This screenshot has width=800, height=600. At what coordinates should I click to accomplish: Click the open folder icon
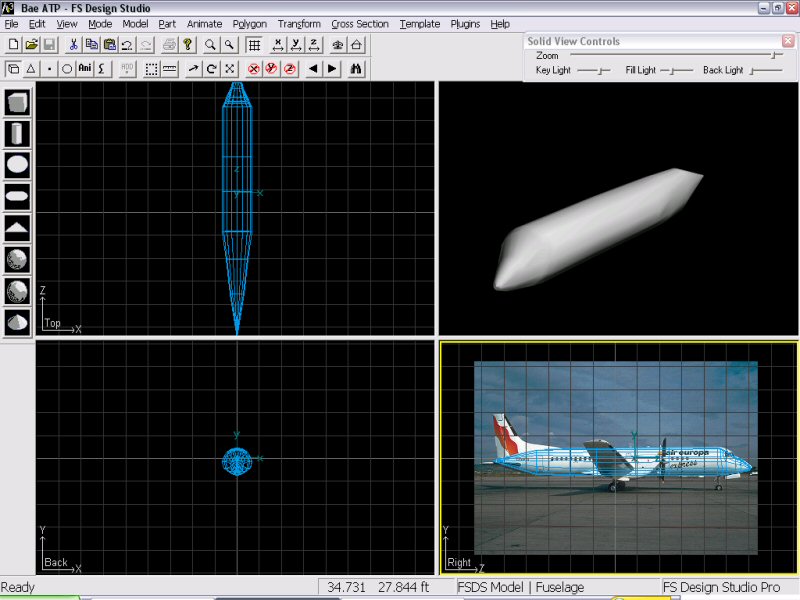[x=31, y=45]
